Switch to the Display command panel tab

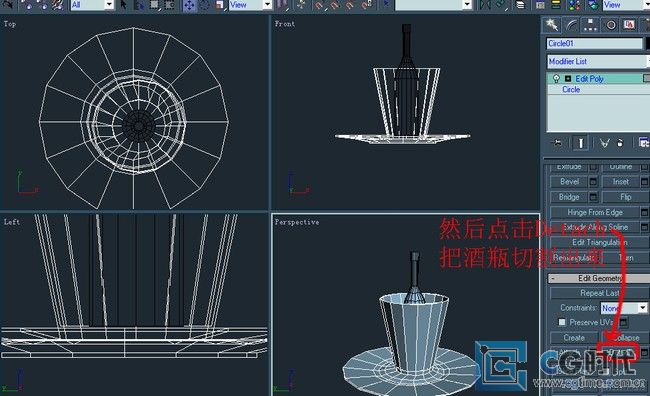(x=629, y=24)
